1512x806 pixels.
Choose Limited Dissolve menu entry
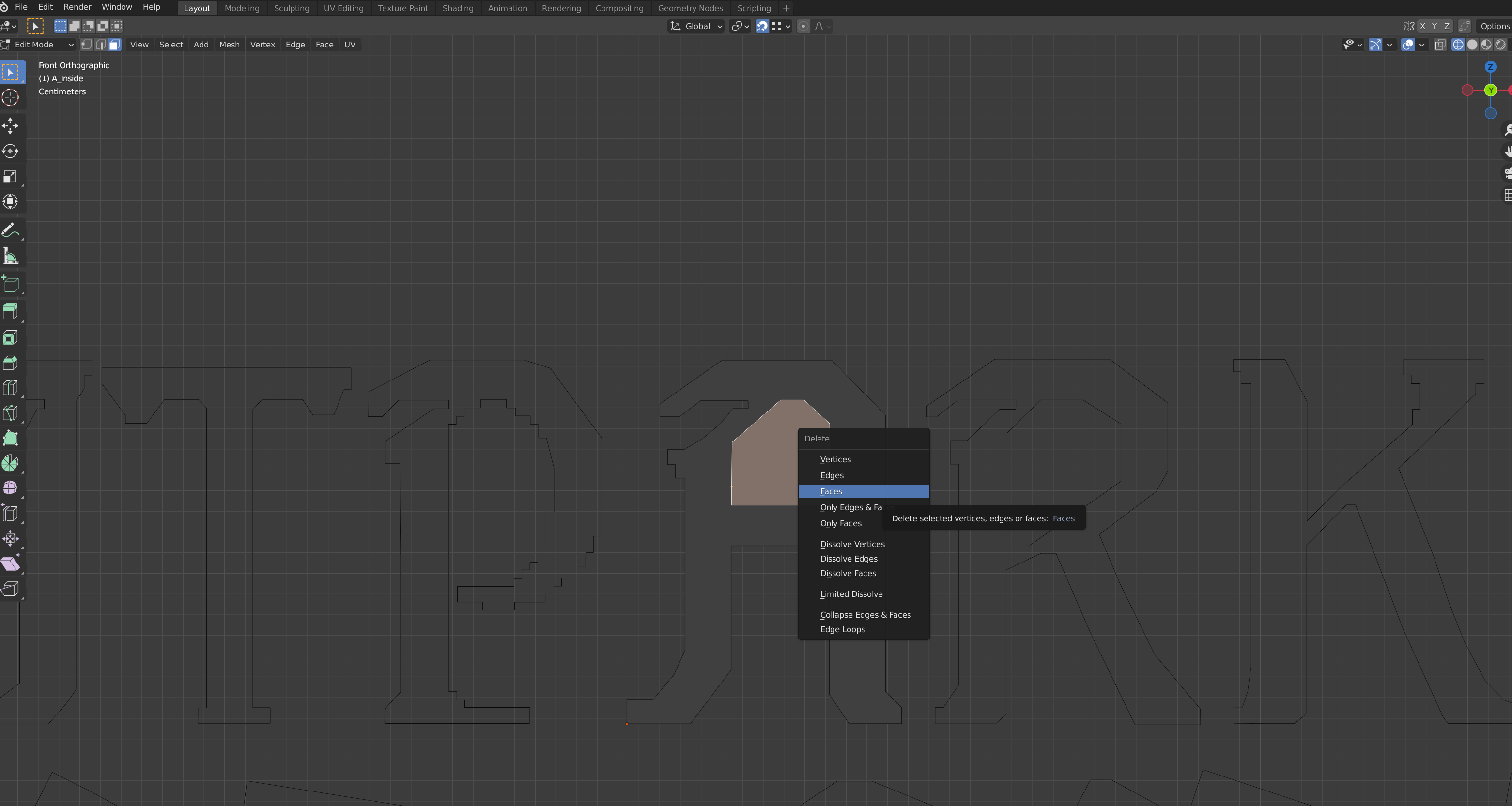pyautogui.click(x=864, y=593)
